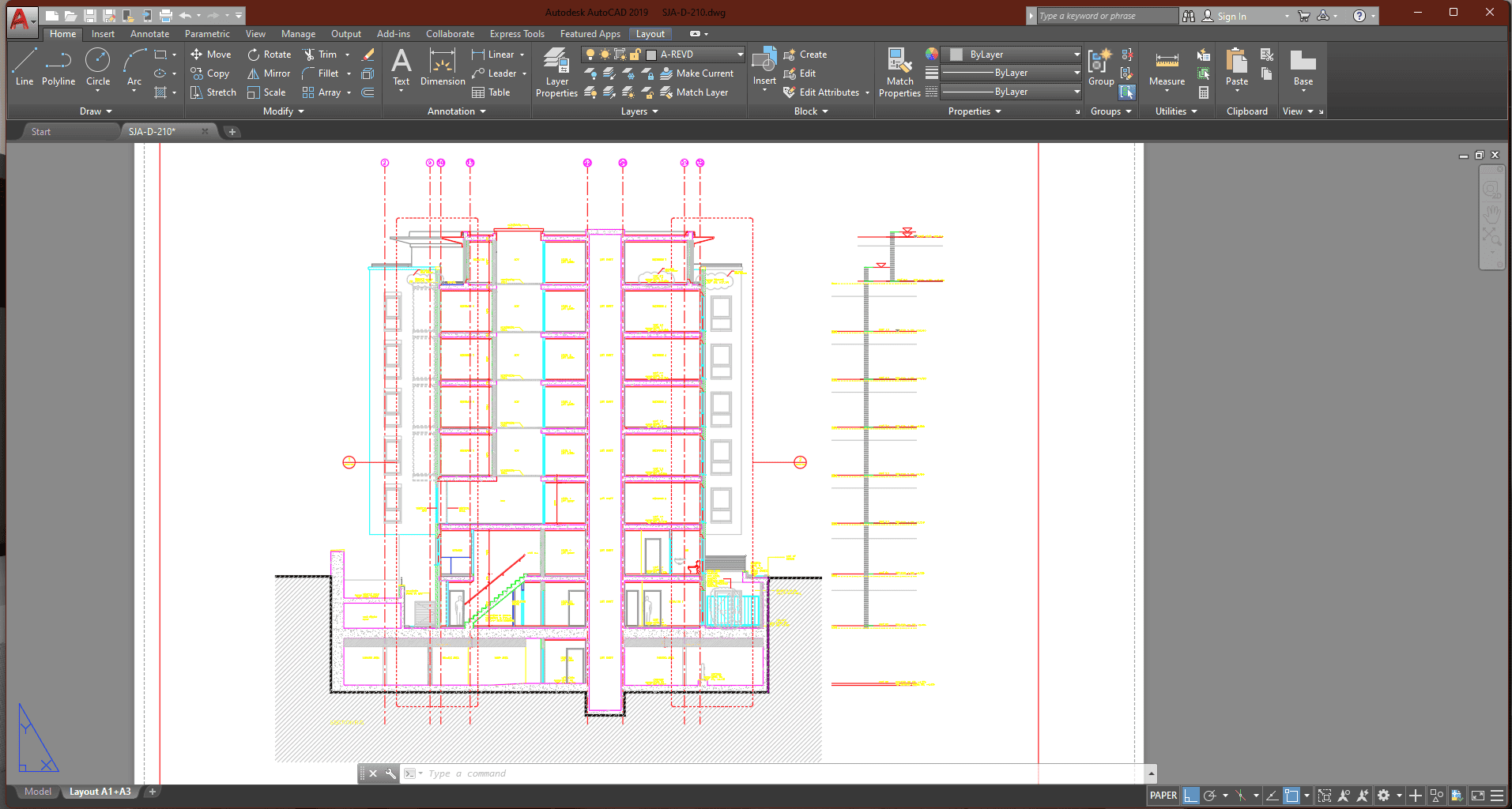Select the Mirror tool
The width and height of the screenshot is (1512, 809).
click(269, 73)
